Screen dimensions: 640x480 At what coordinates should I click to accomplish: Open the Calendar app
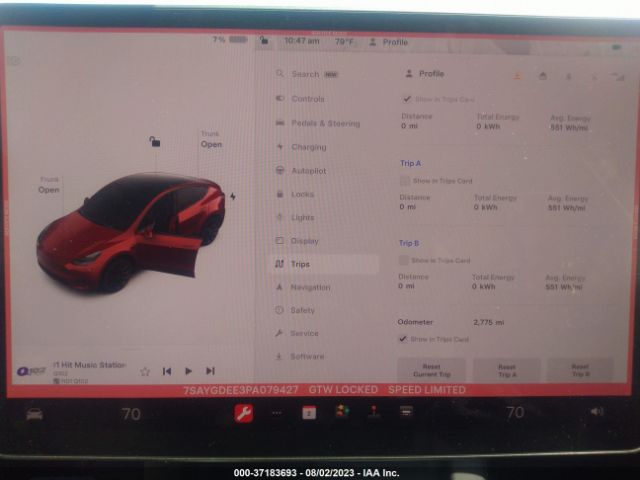point(309,413)
